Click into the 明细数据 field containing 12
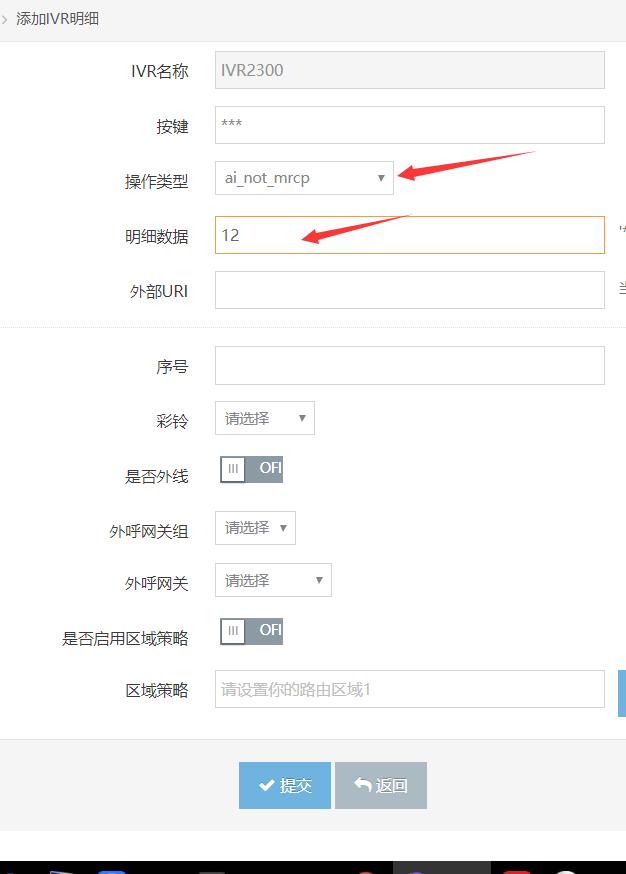Image resolution: width=626 pixels, height=874 pixels. (x=409, y=235)
